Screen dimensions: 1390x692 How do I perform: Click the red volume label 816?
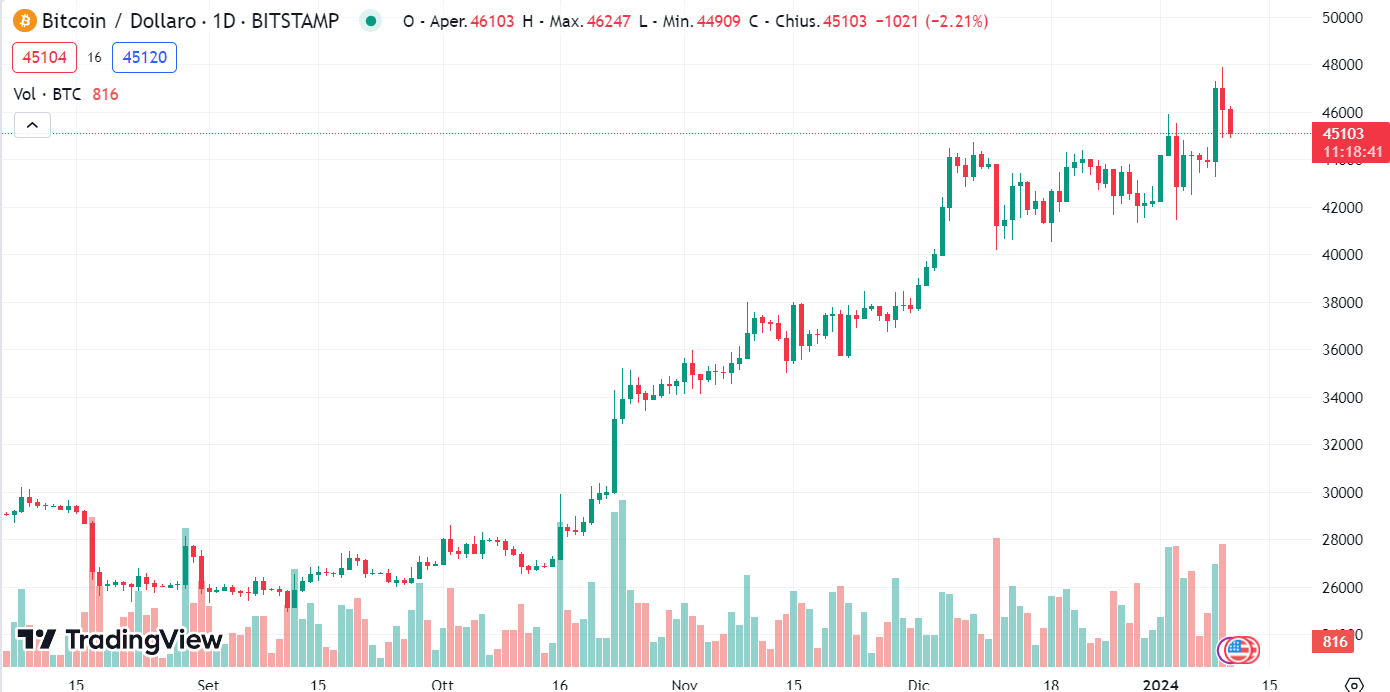click(1335, 642)
